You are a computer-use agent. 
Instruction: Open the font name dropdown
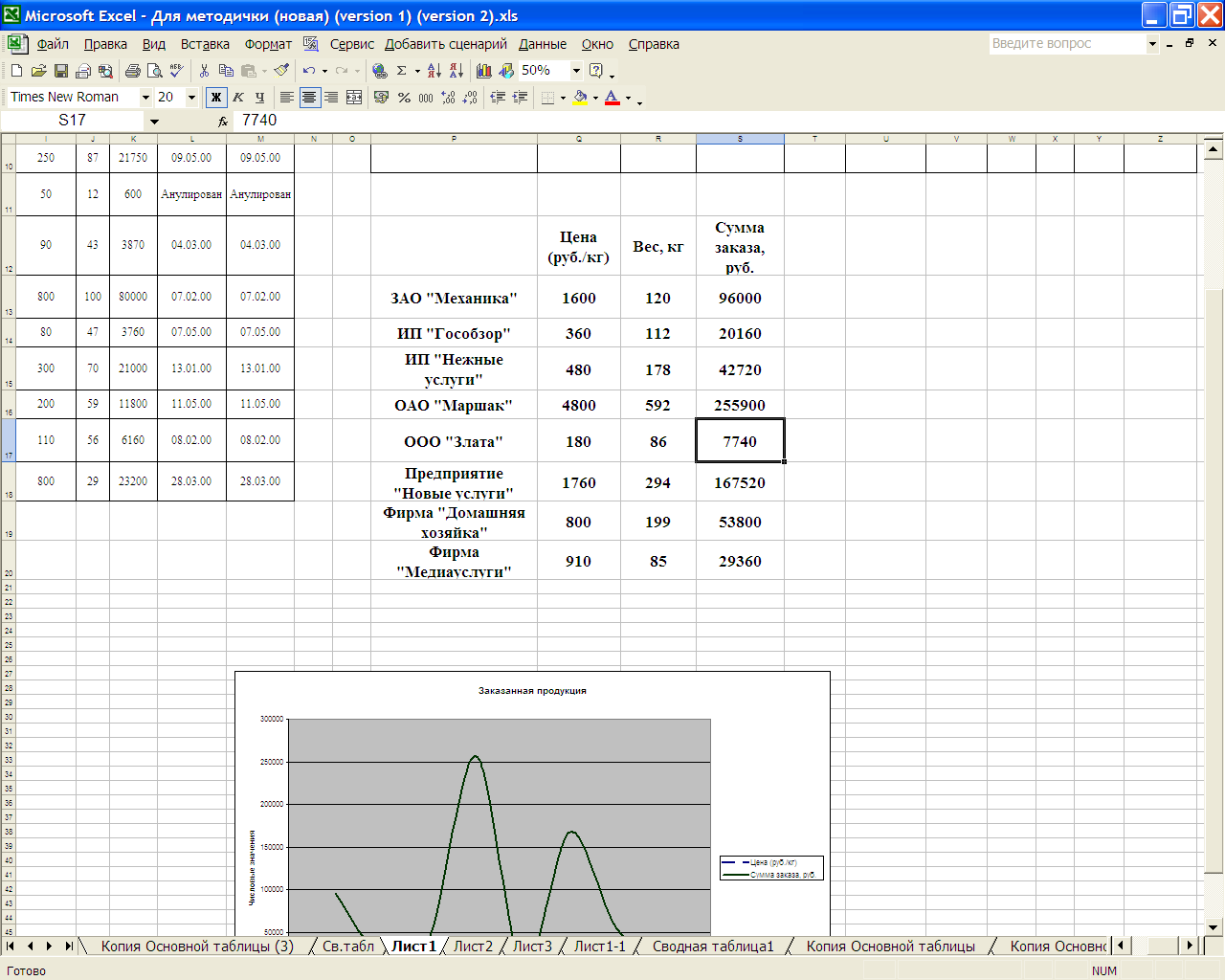tap(145, 97)
